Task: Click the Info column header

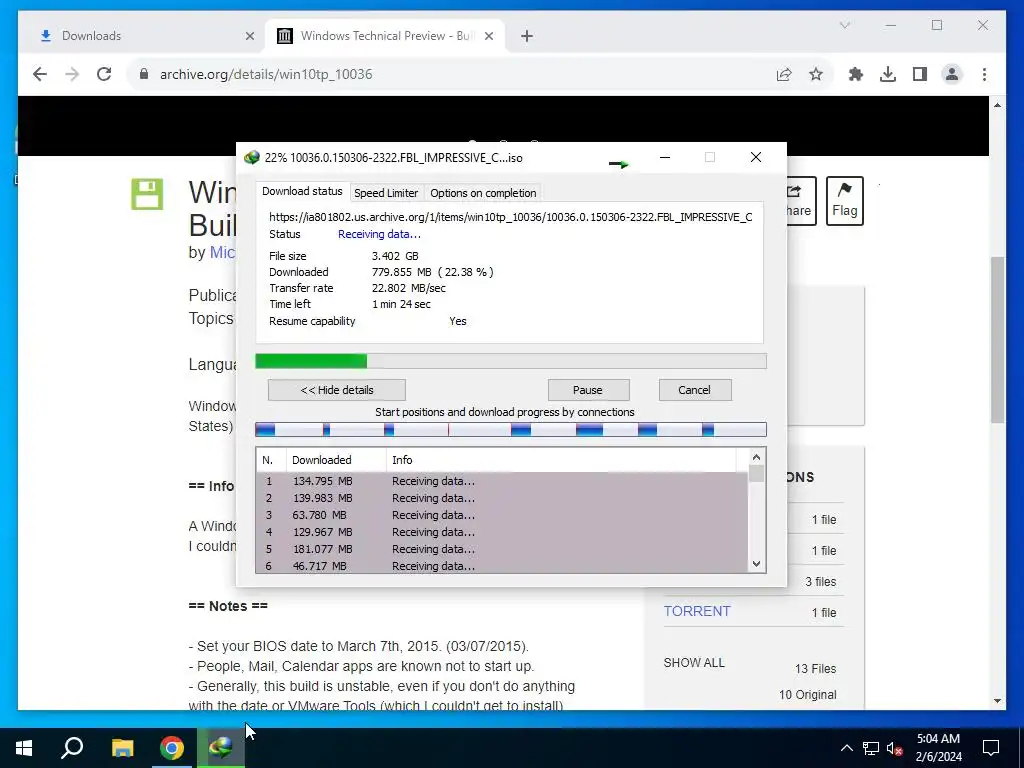Action: (x=562, y=460)
